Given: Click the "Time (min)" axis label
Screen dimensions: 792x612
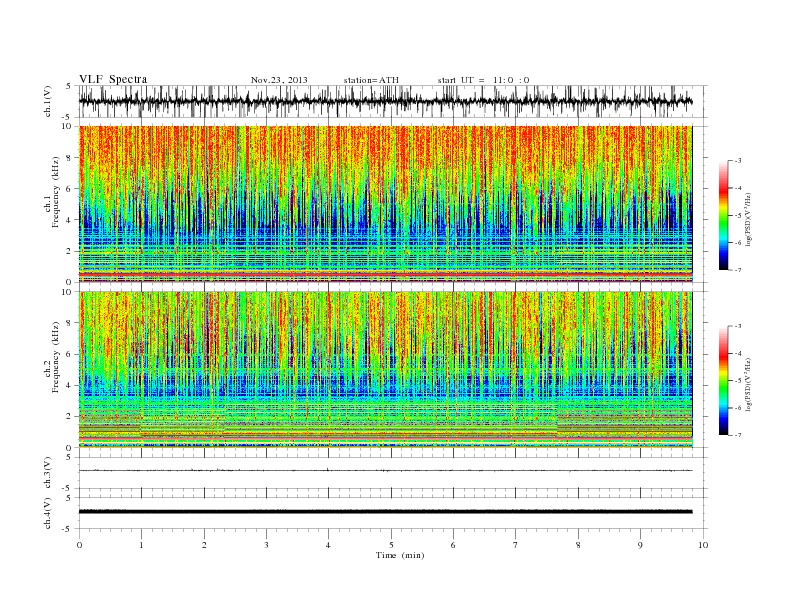Looking at the screenshot, I should [400, 555].
